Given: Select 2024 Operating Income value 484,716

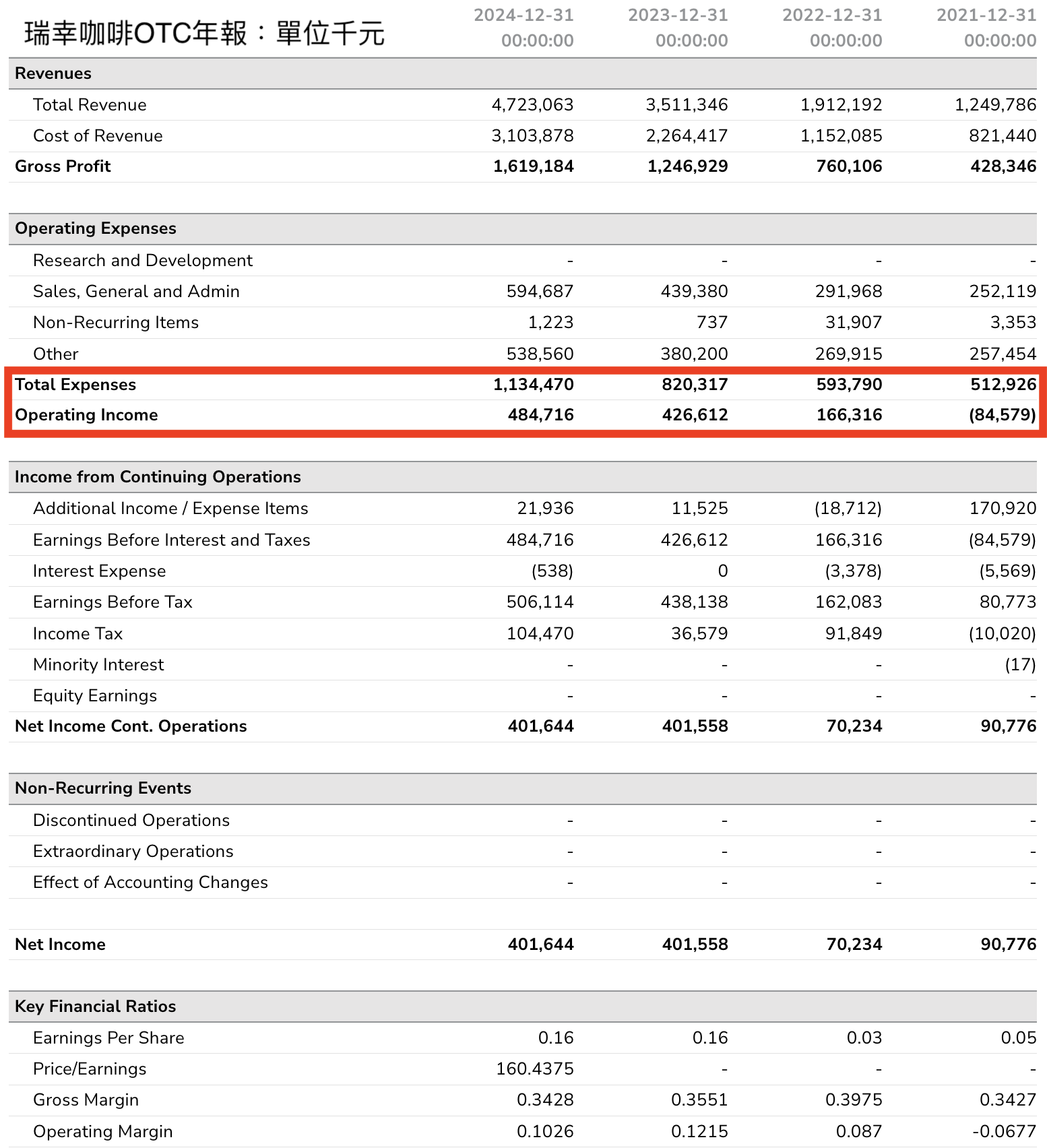Looking at the screenshot, I should pyautogui.click(x=540, y=415).
